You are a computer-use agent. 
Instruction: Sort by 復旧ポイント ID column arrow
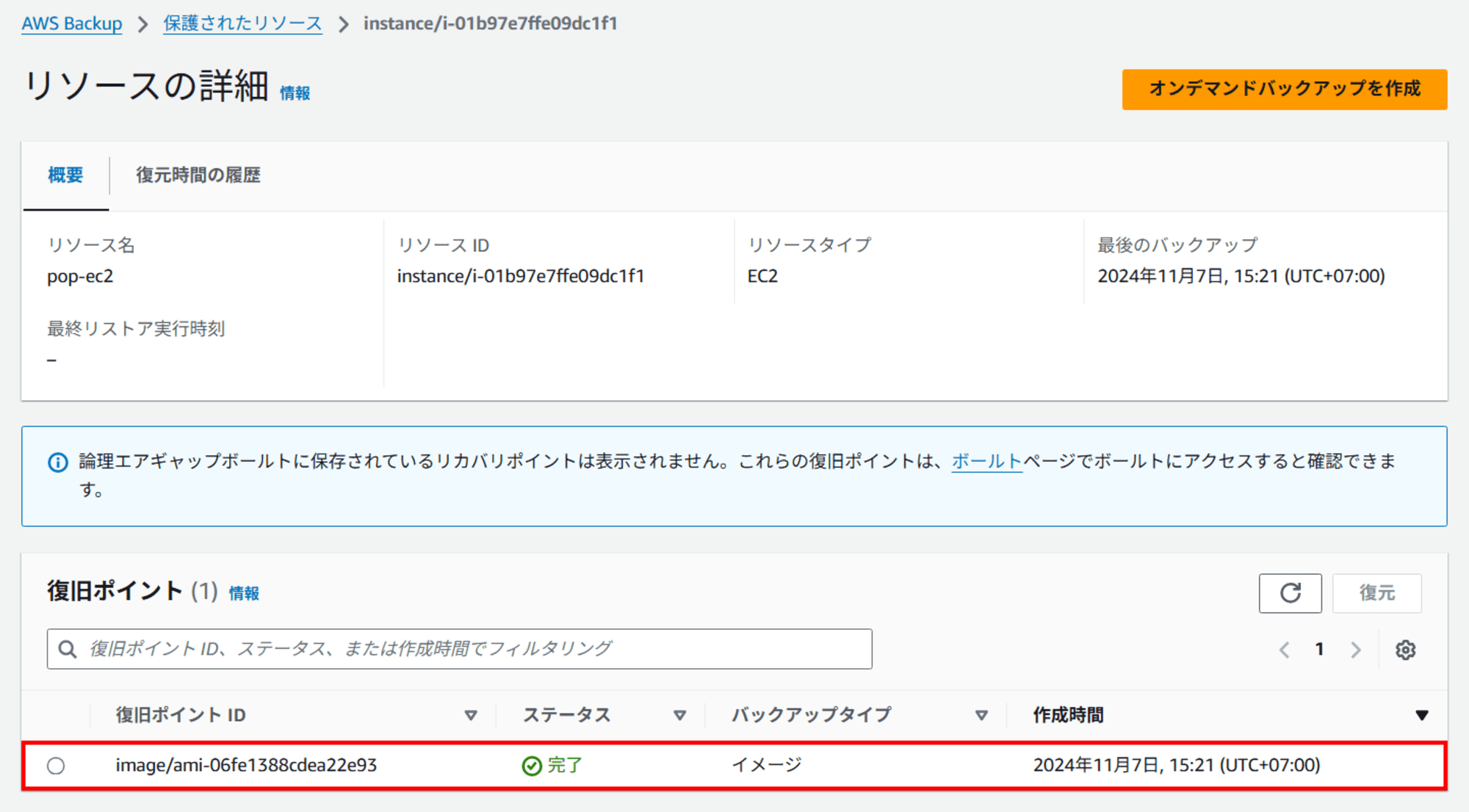tap(471, 715)
